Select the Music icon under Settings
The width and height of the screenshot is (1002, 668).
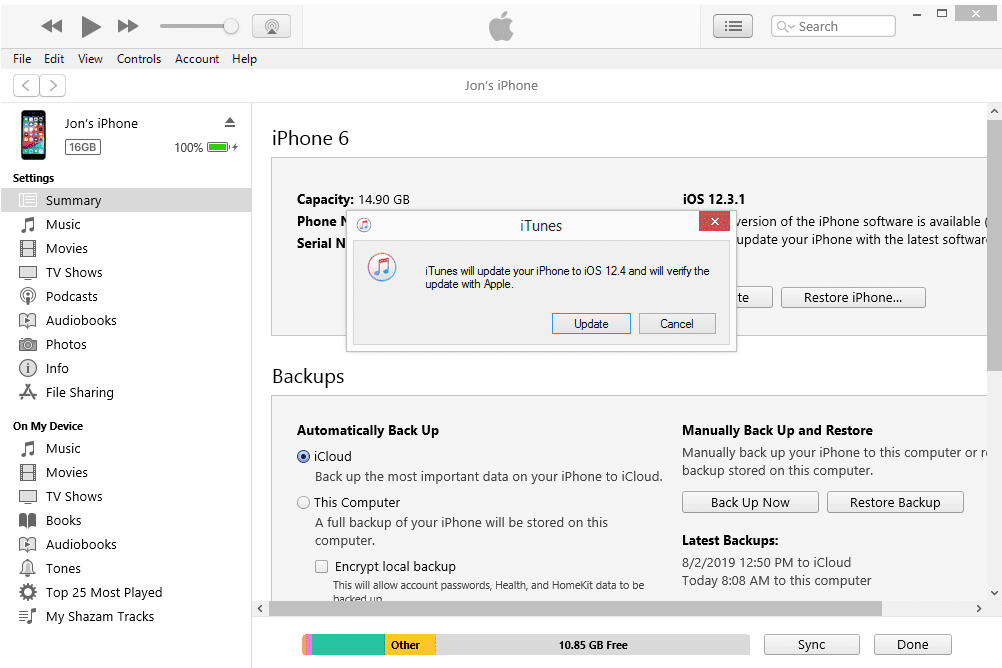point(27,224)
